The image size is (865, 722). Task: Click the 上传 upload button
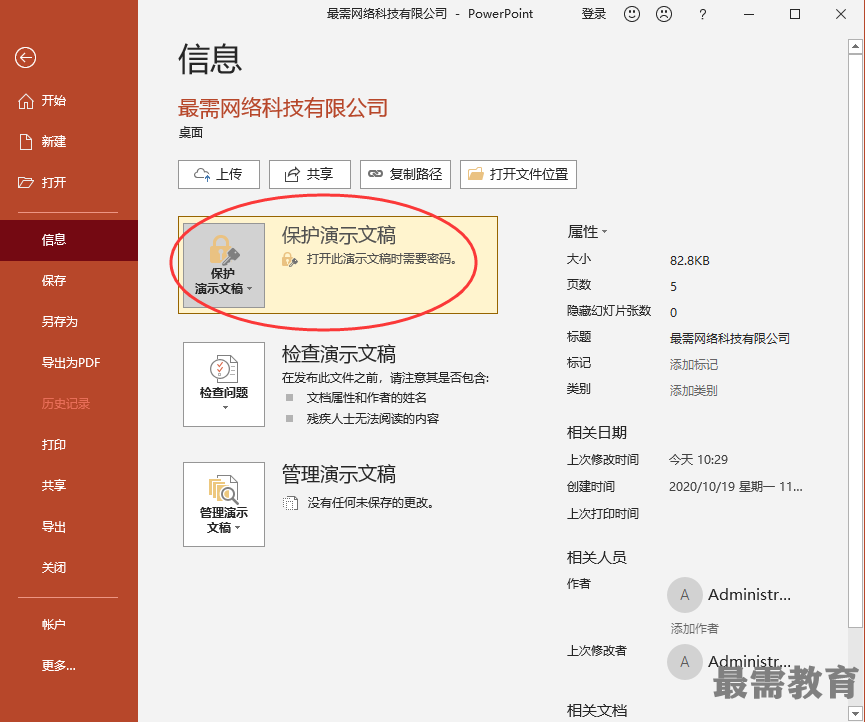(x=219, y=174)
